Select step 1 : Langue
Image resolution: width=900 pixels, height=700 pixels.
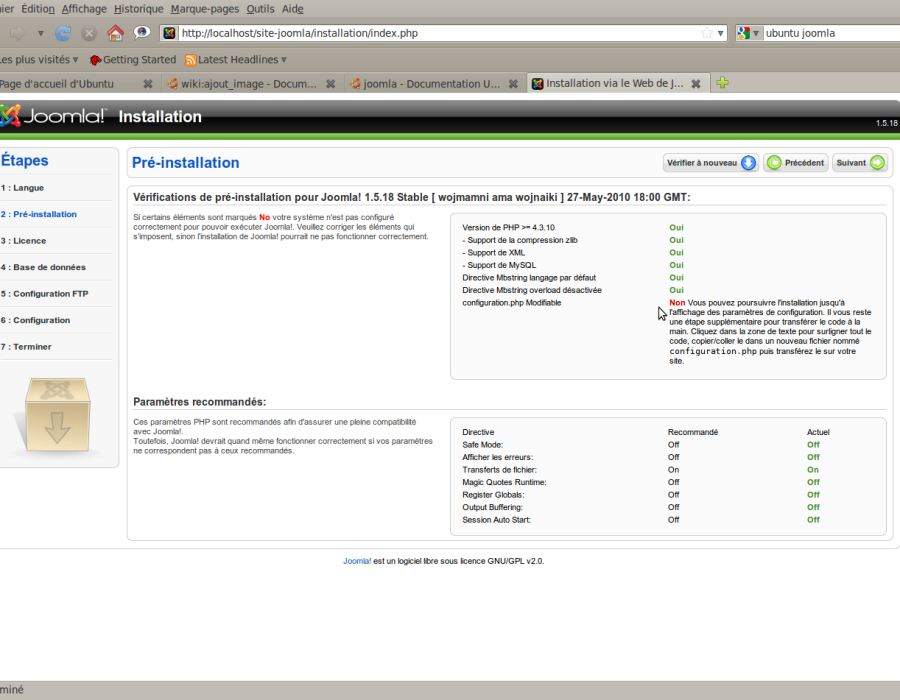tap(22, 188)
